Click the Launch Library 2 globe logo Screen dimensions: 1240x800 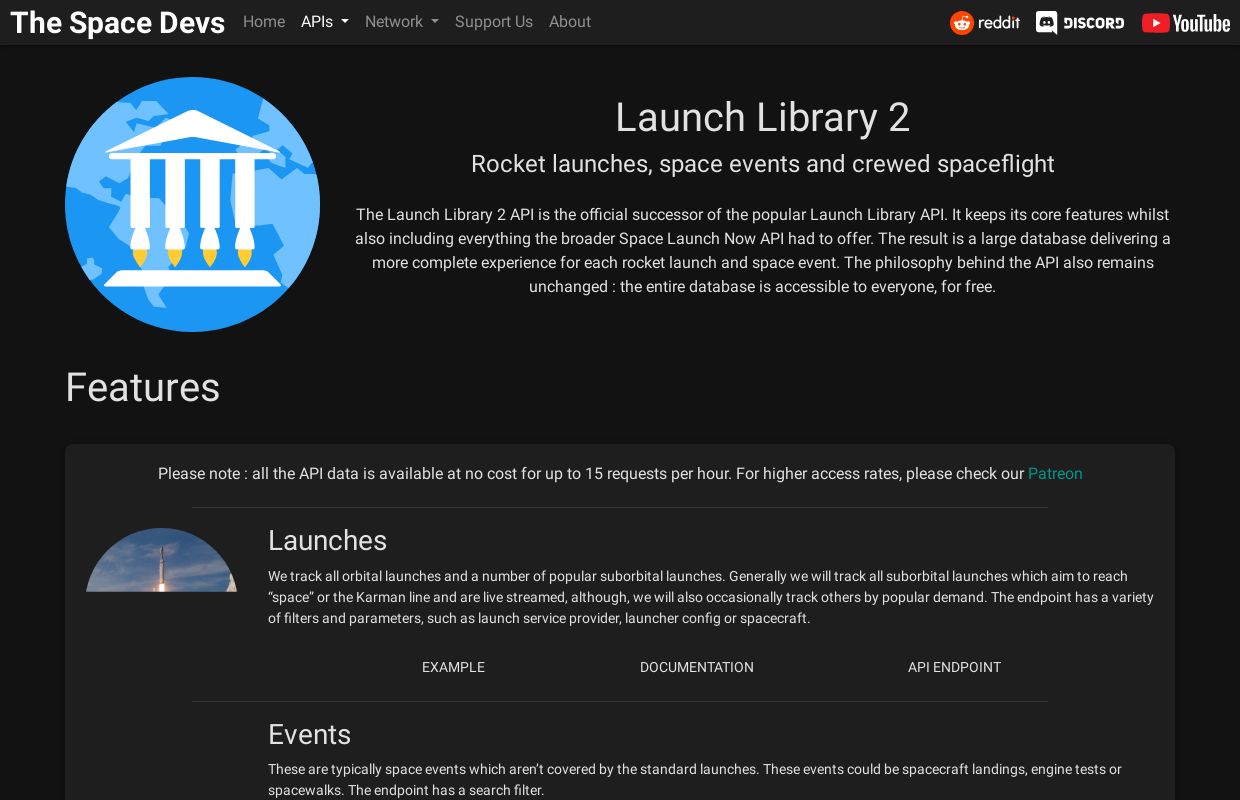coord(192,204)
